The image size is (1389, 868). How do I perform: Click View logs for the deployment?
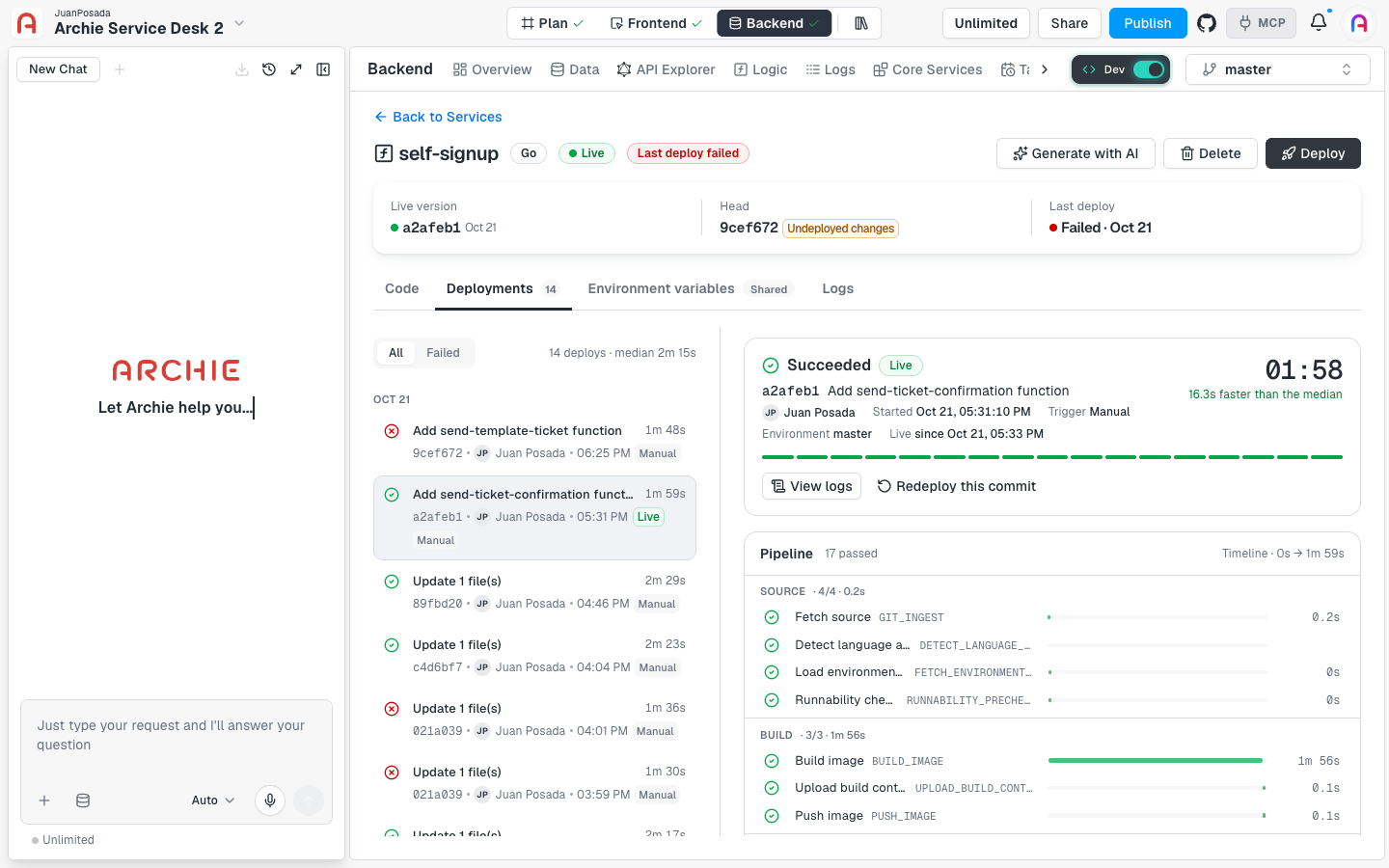pos(811,486)
